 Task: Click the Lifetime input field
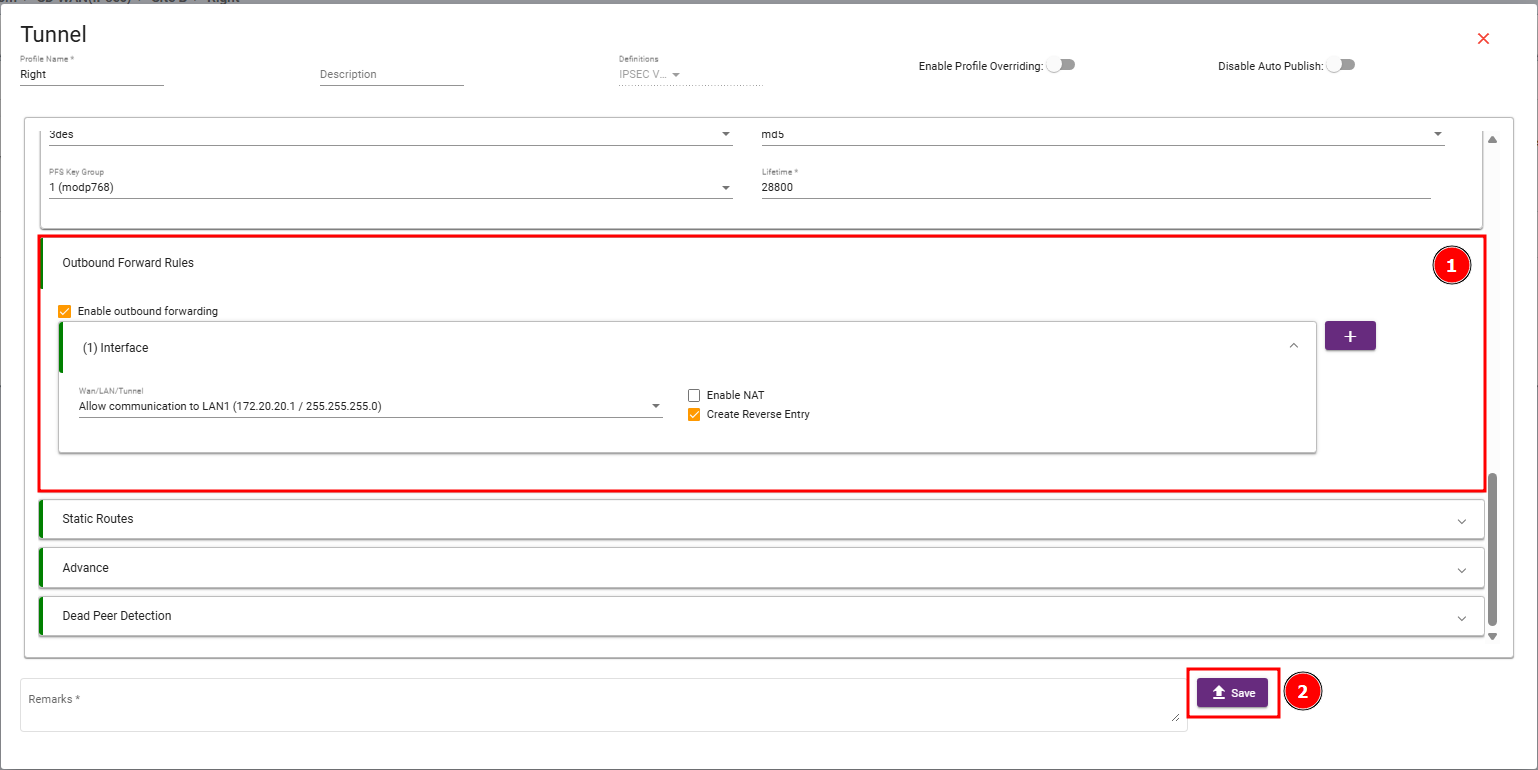[1096, 187]
